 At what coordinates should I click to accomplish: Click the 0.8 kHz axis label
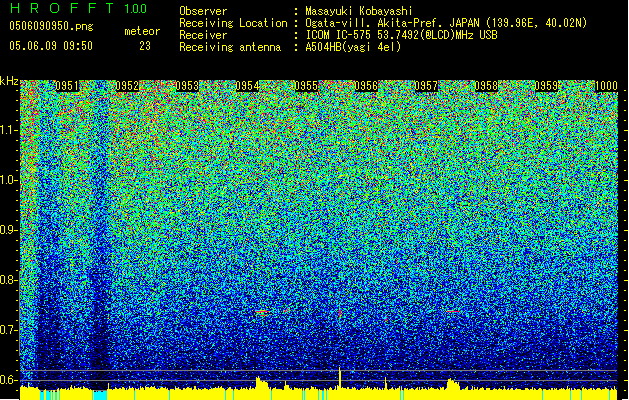coord(9,280)
